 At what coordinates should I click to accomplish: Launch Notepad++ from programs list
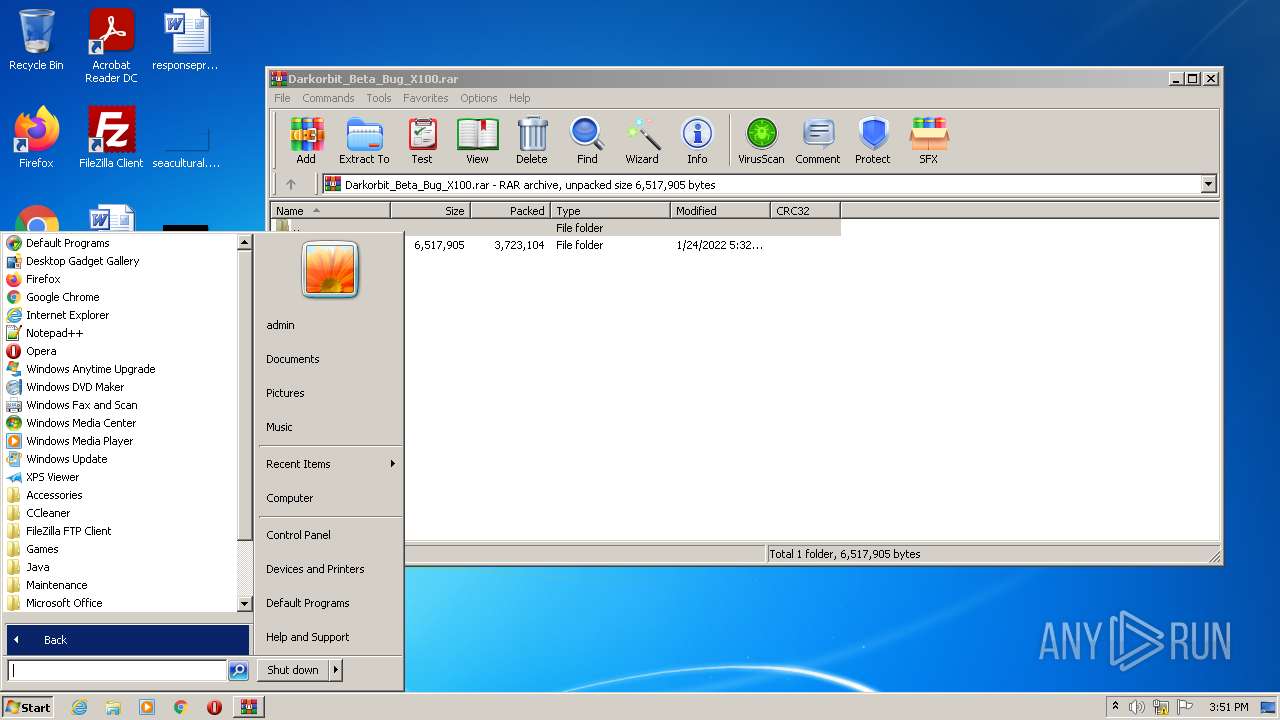point(54,333)
